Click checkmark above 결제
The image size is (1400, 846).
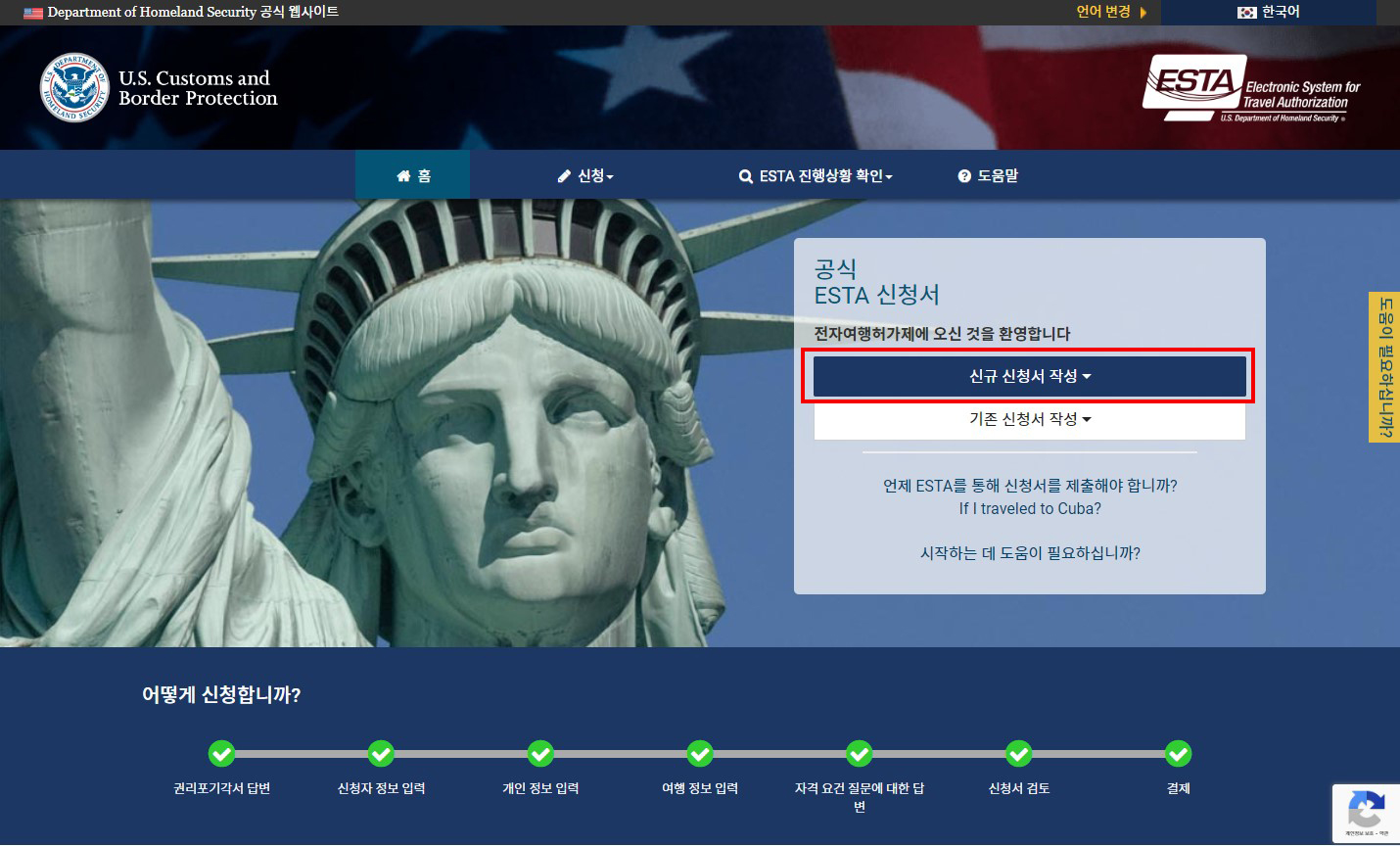[x=1179, y=754]
